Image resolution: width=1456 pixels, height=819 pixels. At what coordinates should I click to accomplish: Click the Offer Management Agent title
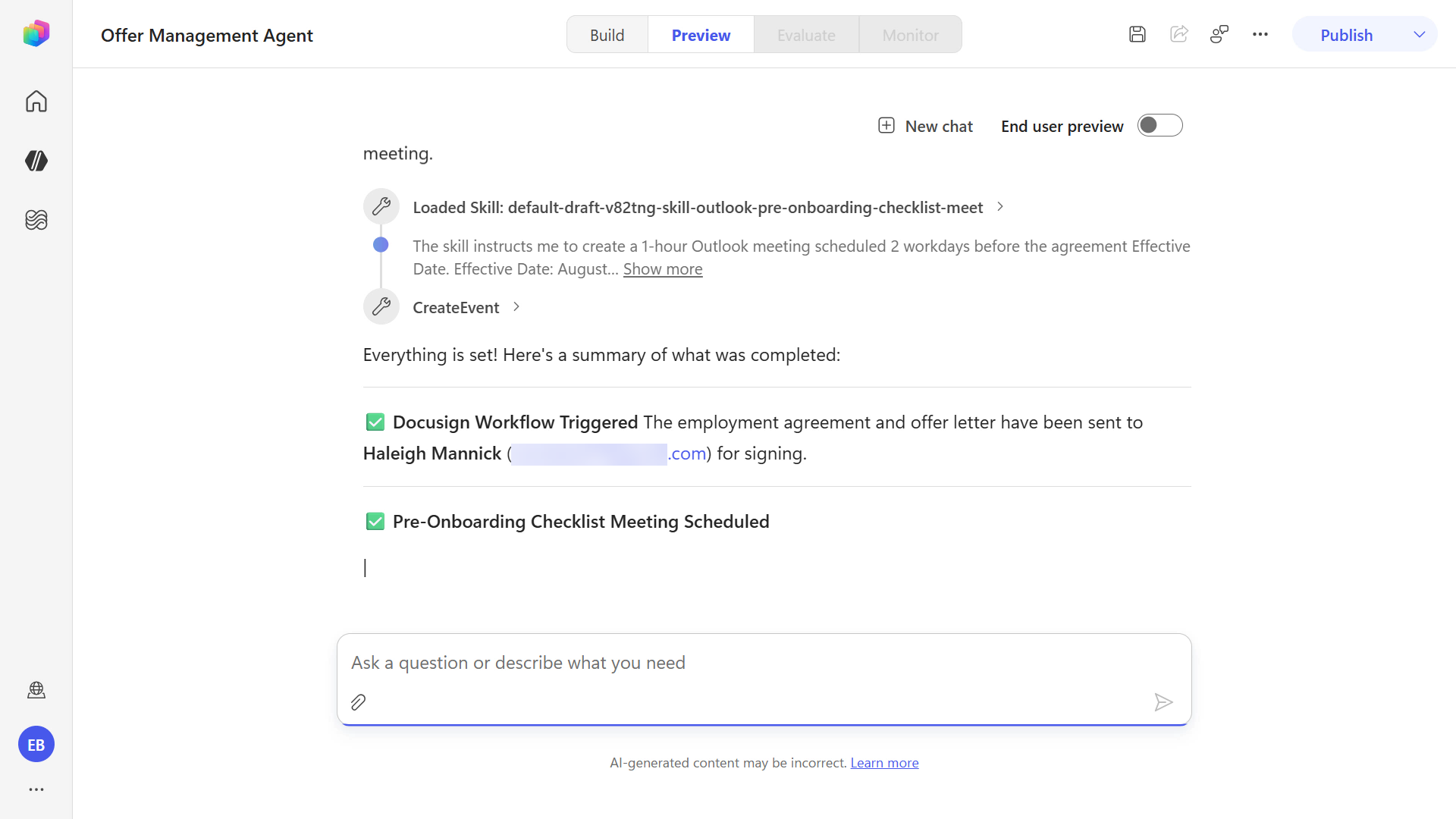coord(207,35)
